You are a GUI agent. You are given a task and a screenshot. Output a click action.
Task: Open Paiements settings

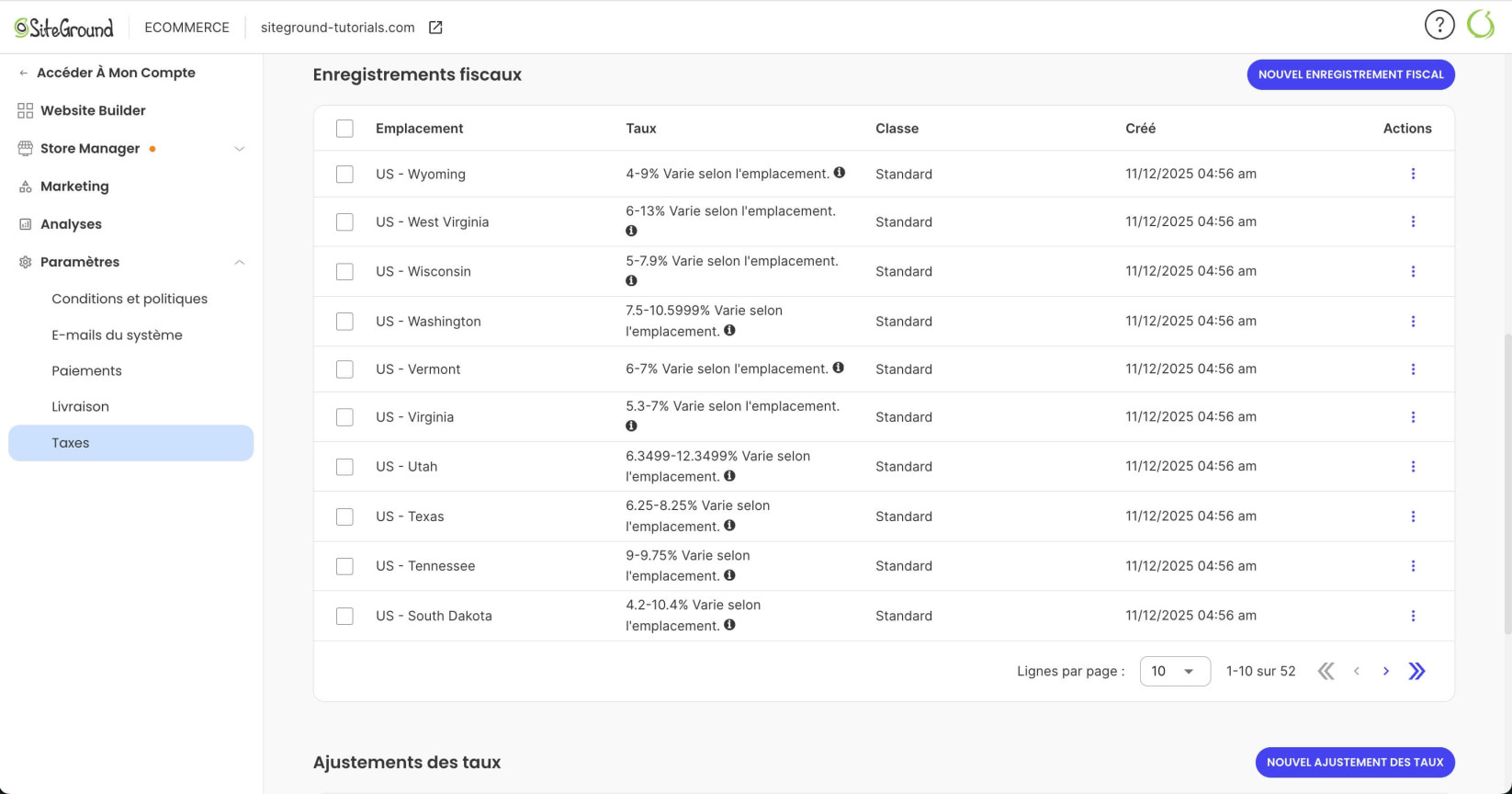86,370
